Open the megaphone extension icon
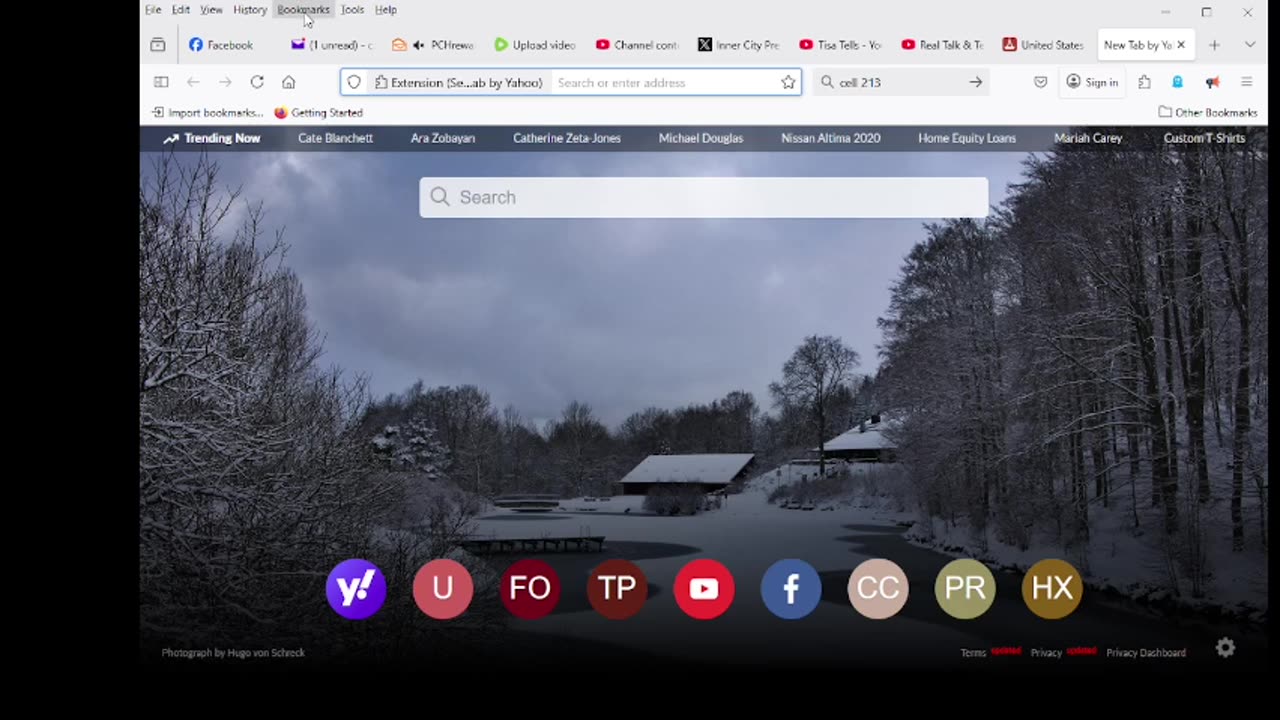Viewport: 1280px width, 720px height. click(1212, 82)
